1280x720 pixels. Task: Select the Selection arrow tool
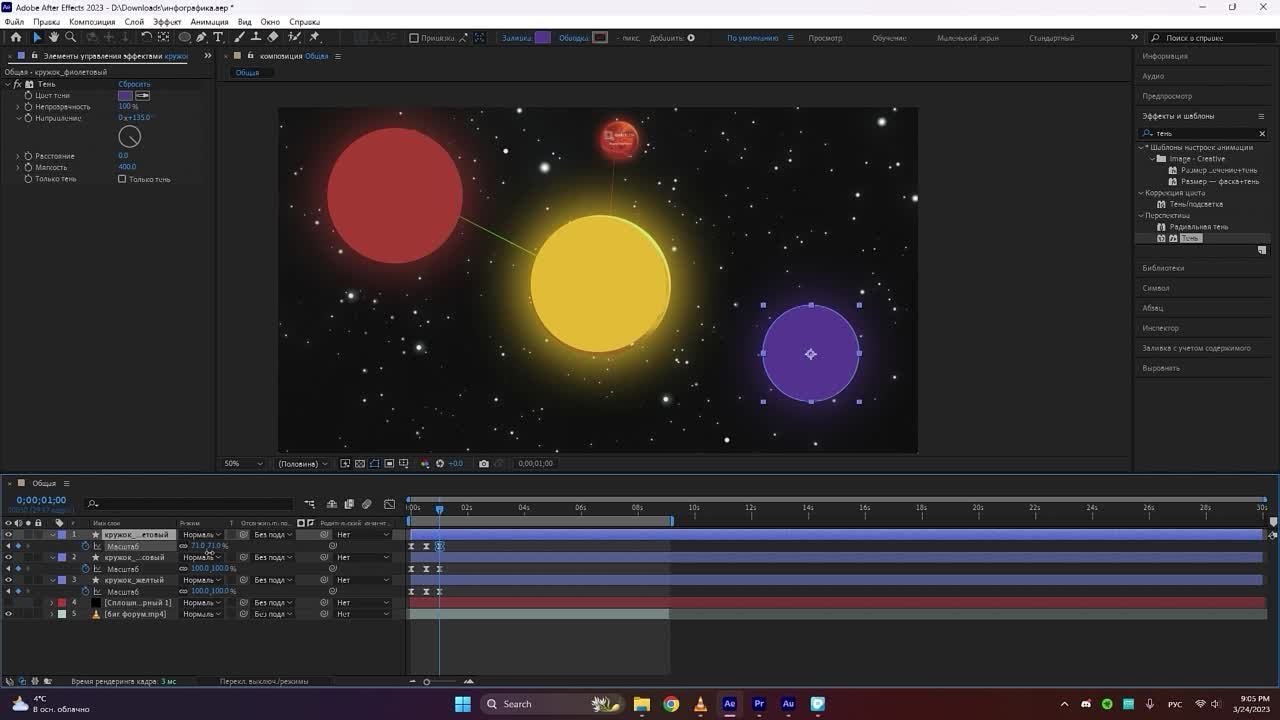(37, 38)
